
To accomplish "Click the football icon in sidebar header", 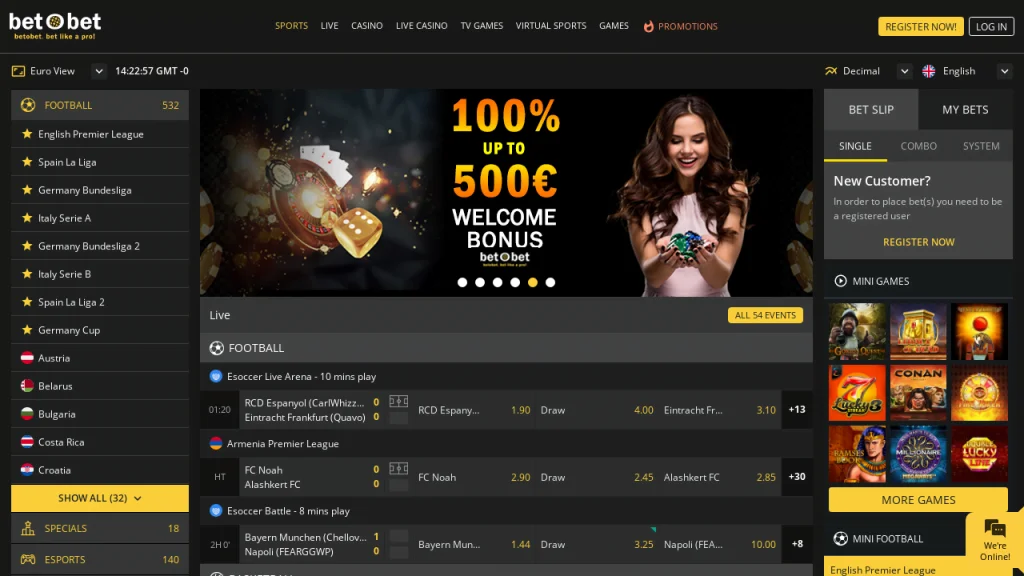I will (28, 105).
